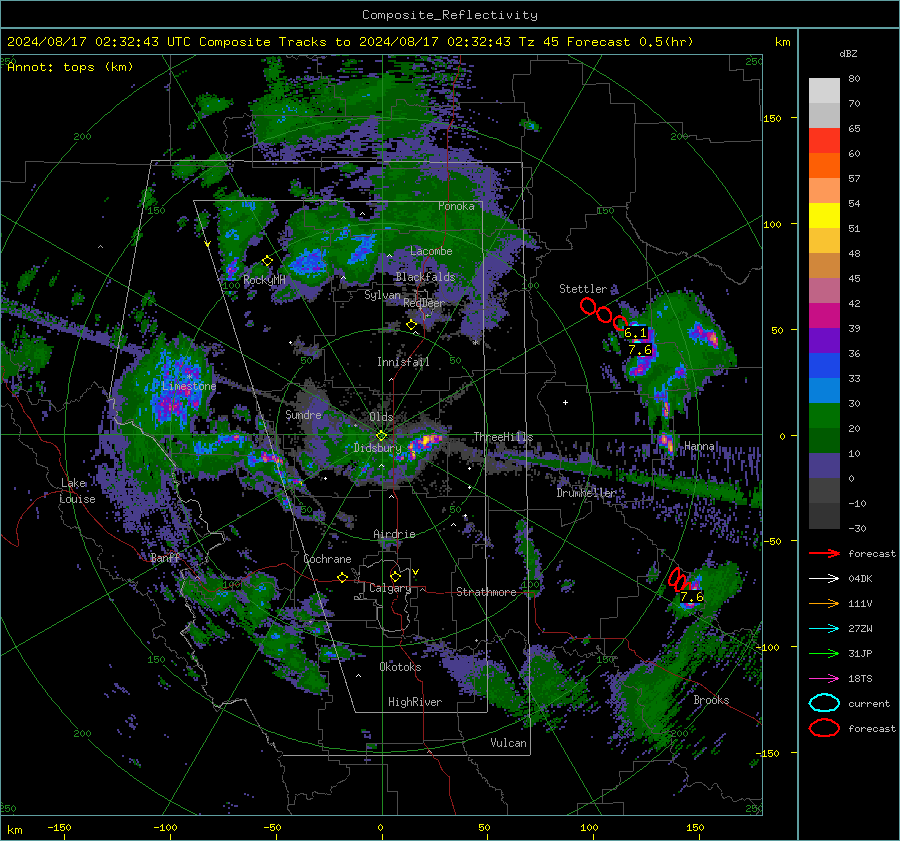Click the Cochrane label

pyautogui.click(x=327, y=559)
